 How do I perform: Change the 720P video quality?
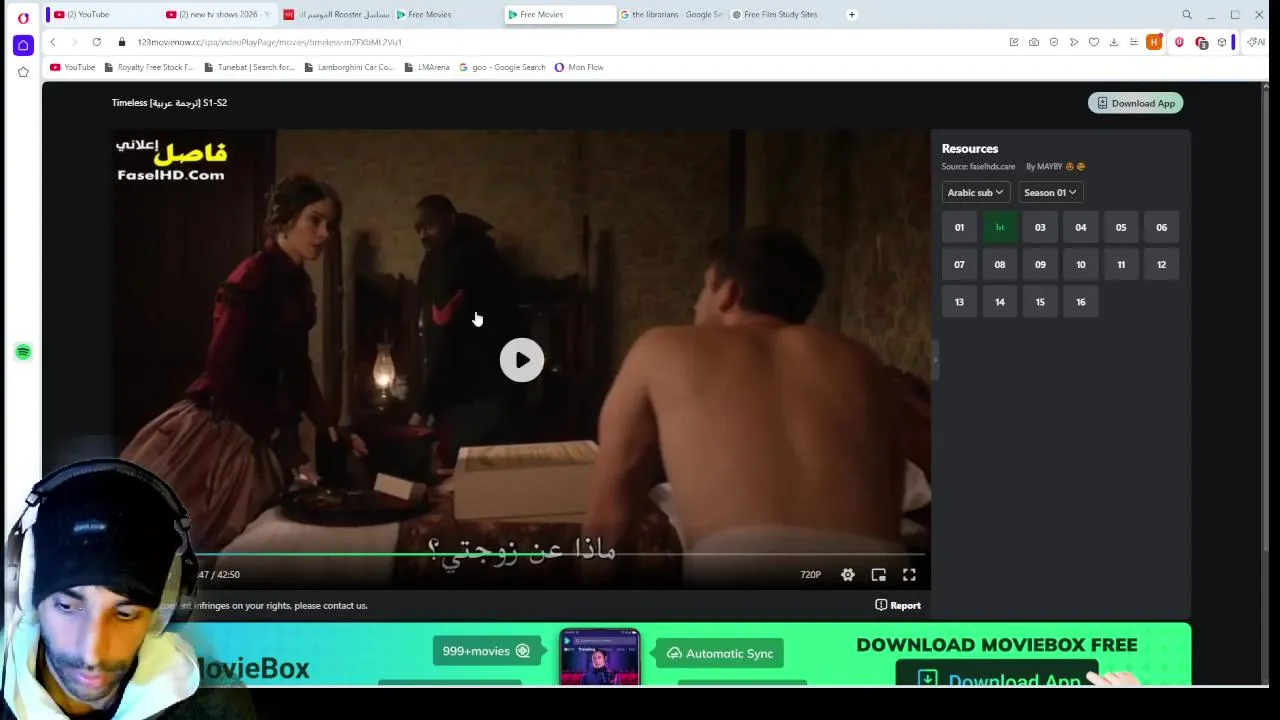click(810, 575)
